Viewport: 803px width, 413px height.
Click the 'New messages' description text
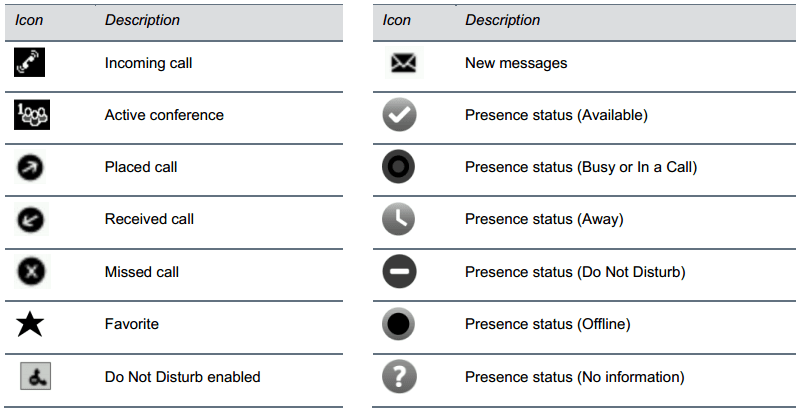516,63
